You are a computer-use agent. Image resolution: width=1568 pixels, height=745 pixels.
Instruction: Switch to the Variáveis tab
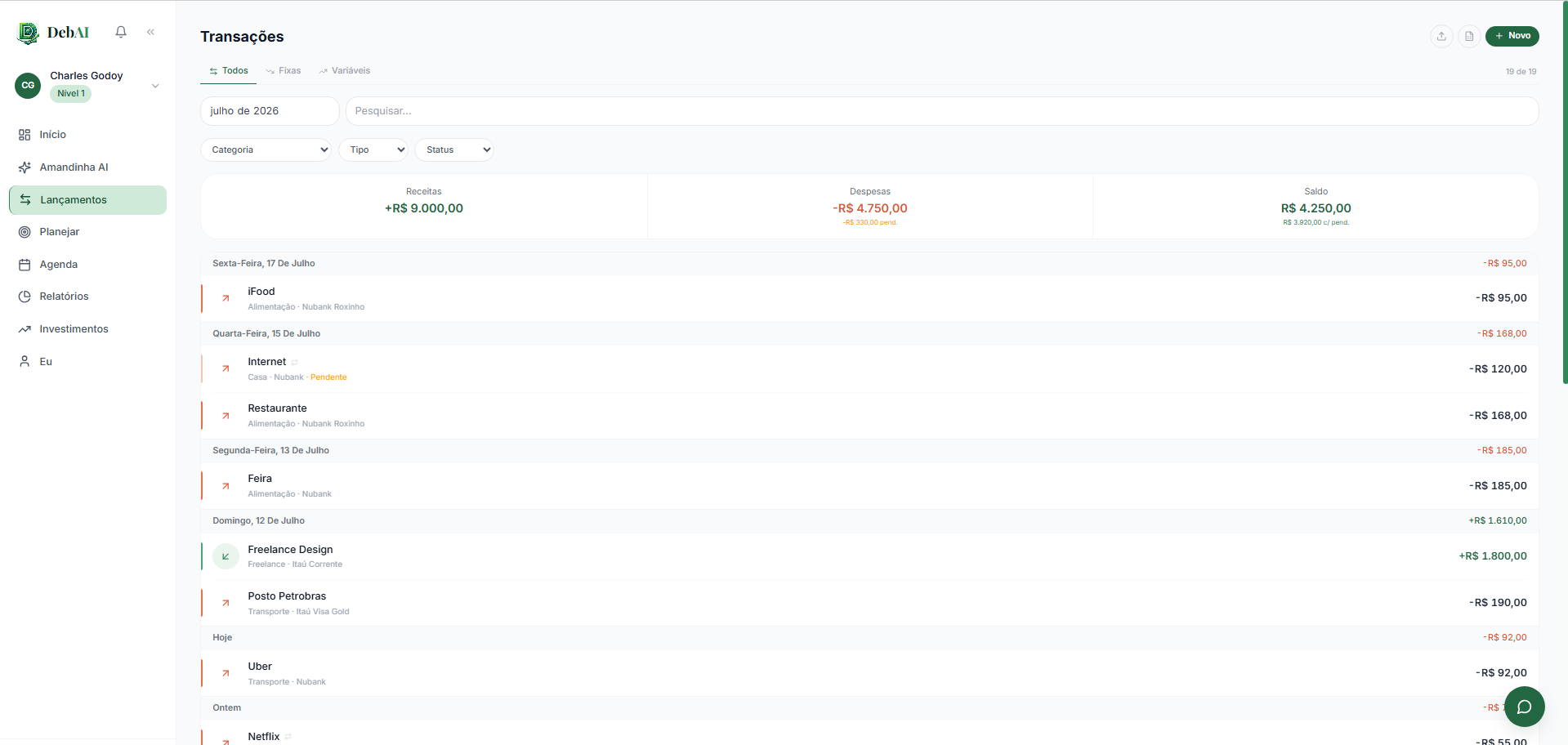click(345, 71)
